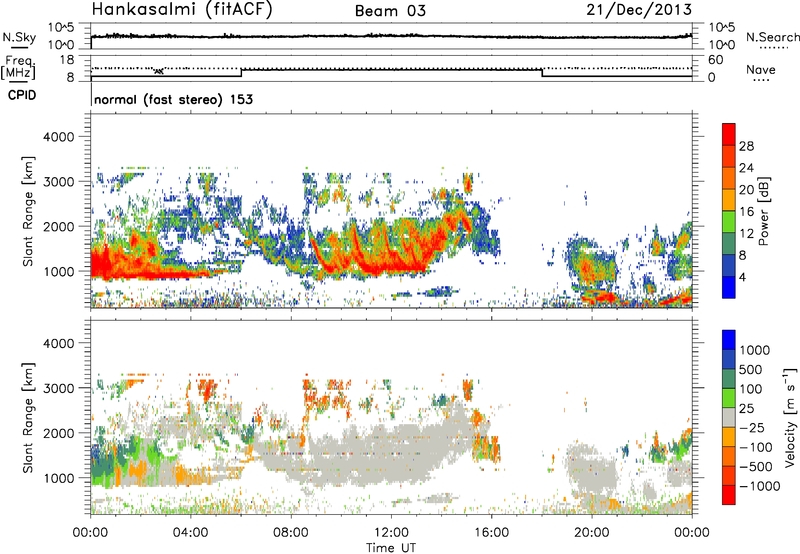Click the red bottom of velocity colorbar
The height and width of the screenshot is (554, 800).
click(x=729, y=495)
